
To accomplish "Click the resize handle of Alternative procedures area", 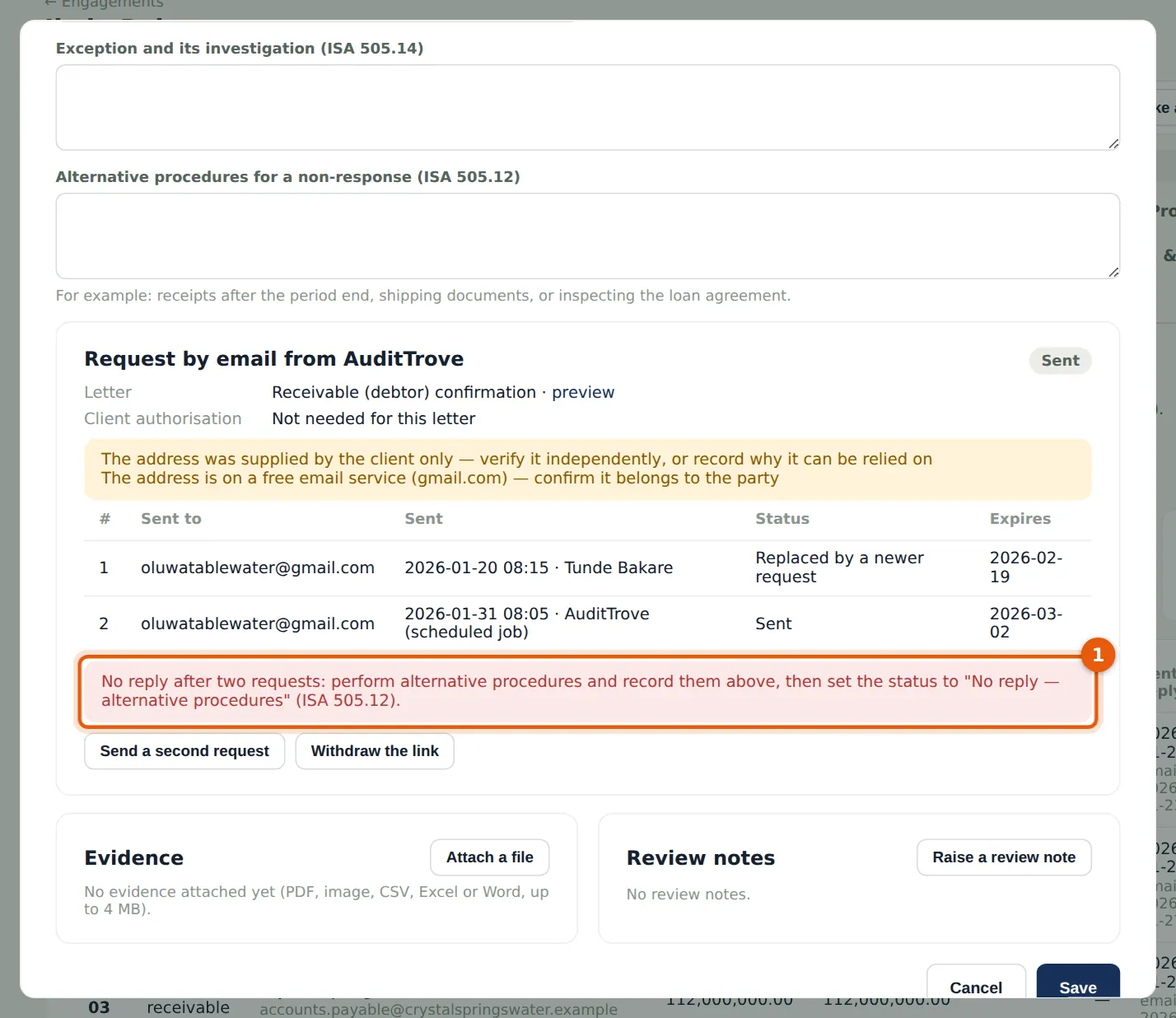I will [x=1113, y=272].
